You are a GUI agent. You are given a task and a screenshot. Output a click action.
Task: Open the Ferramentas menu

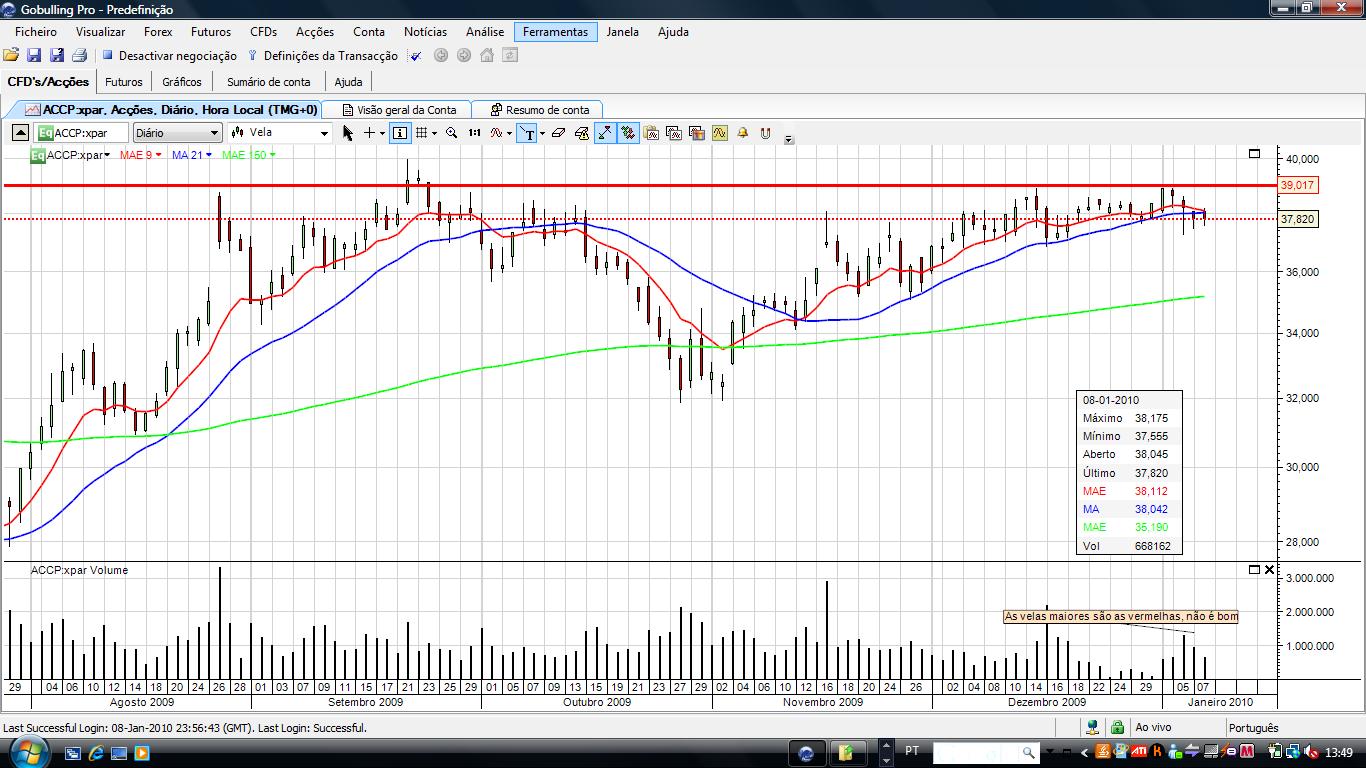point(555,32)
